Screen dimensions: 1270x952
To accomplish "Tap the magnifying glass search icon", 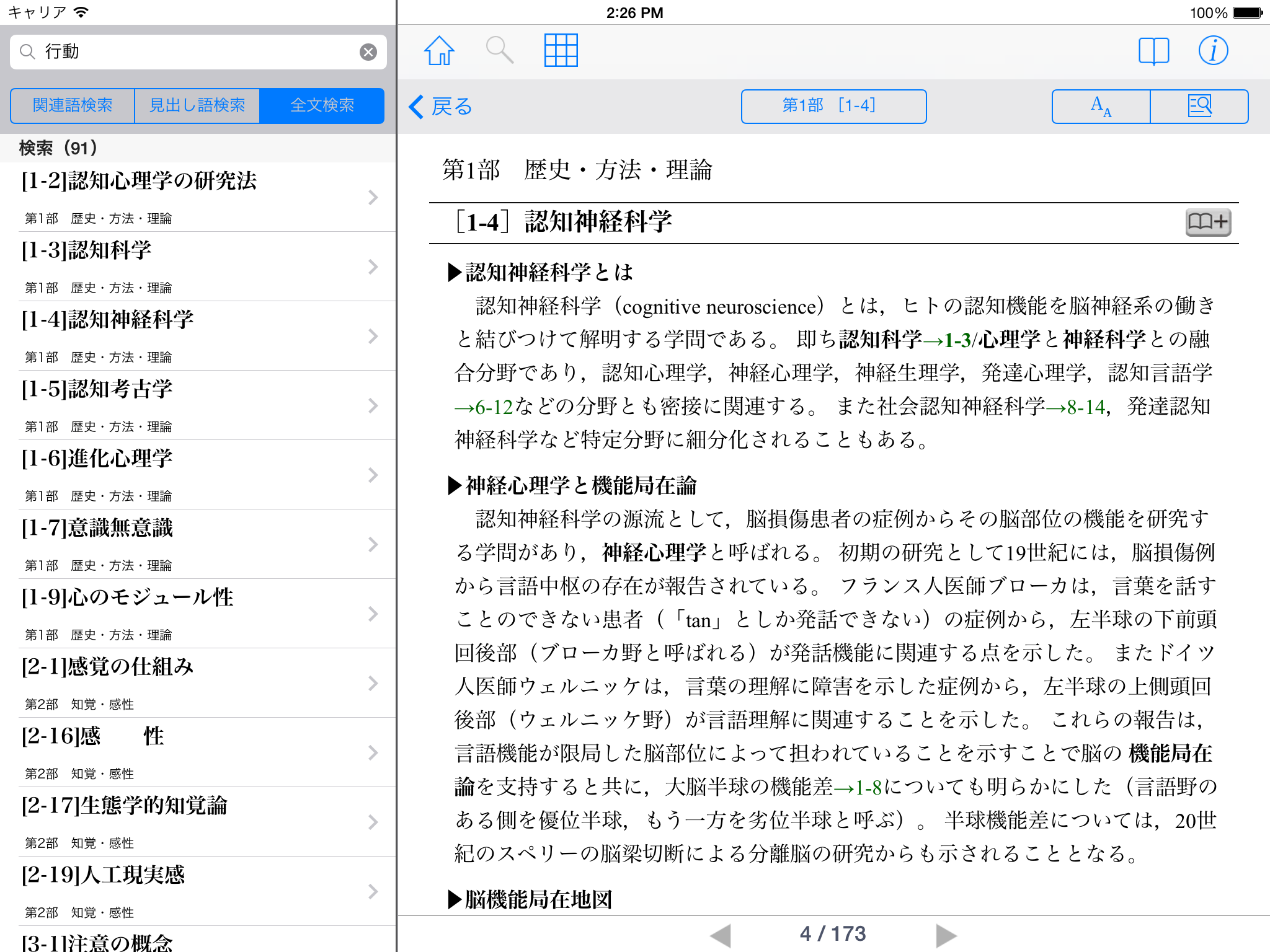I will point(499,51).
